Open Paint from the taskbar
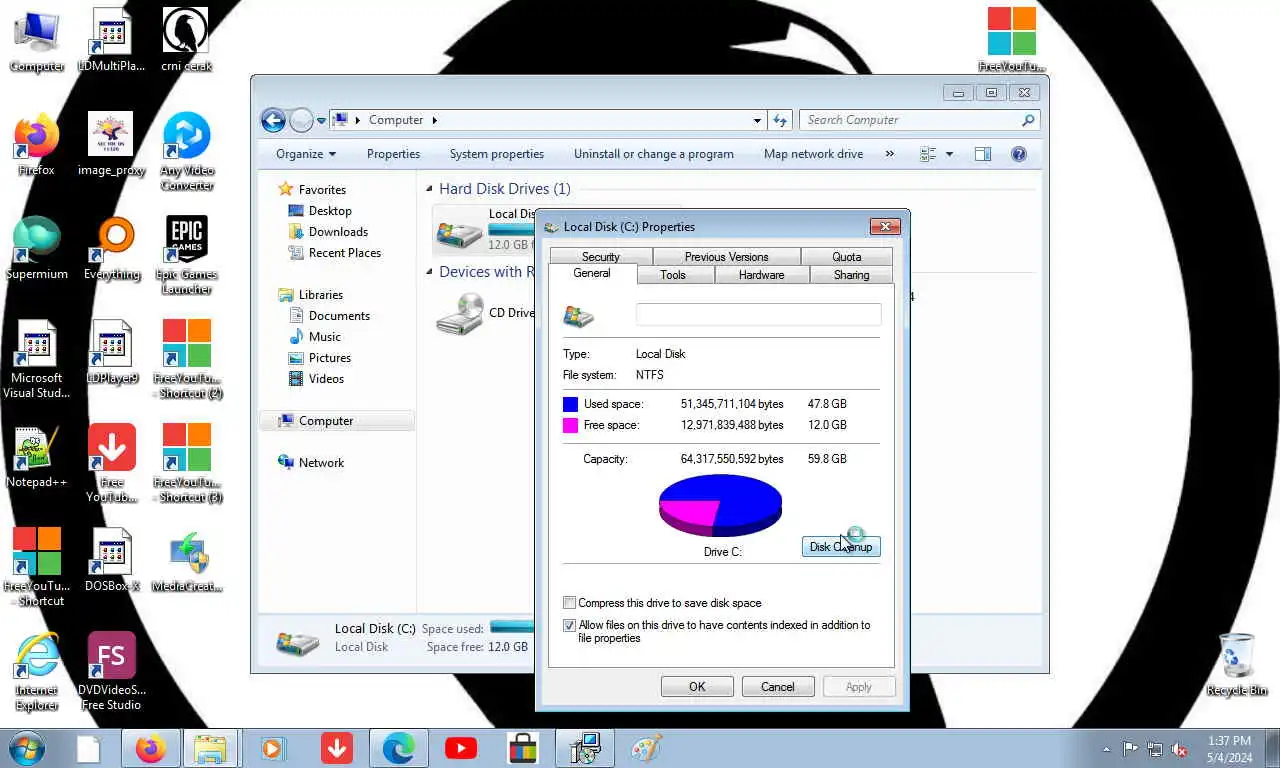 [647, 748]
